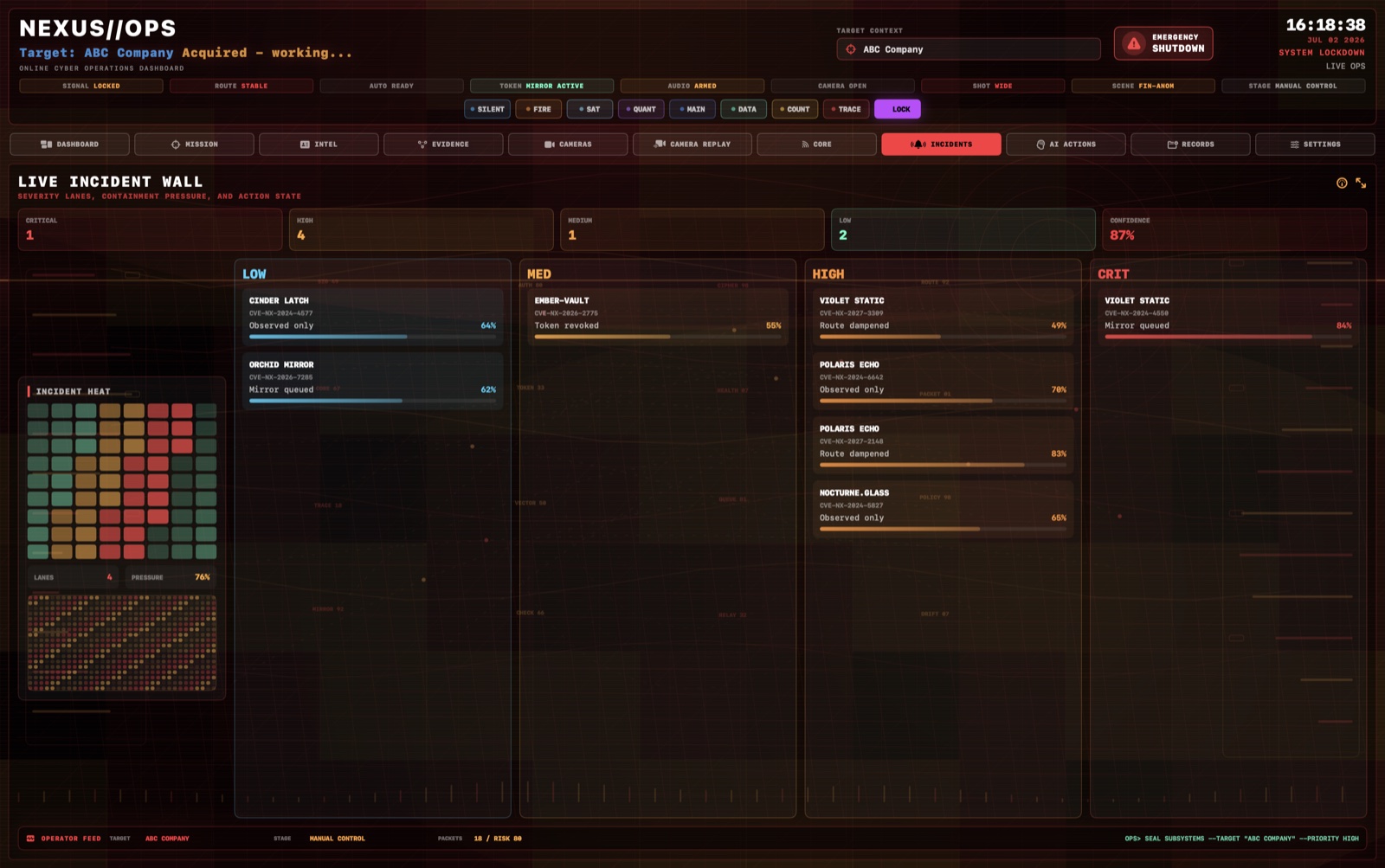Toggle the MAIN mode chip
The height and width of the screenshot is (868, 1385).
click(692, 109)
